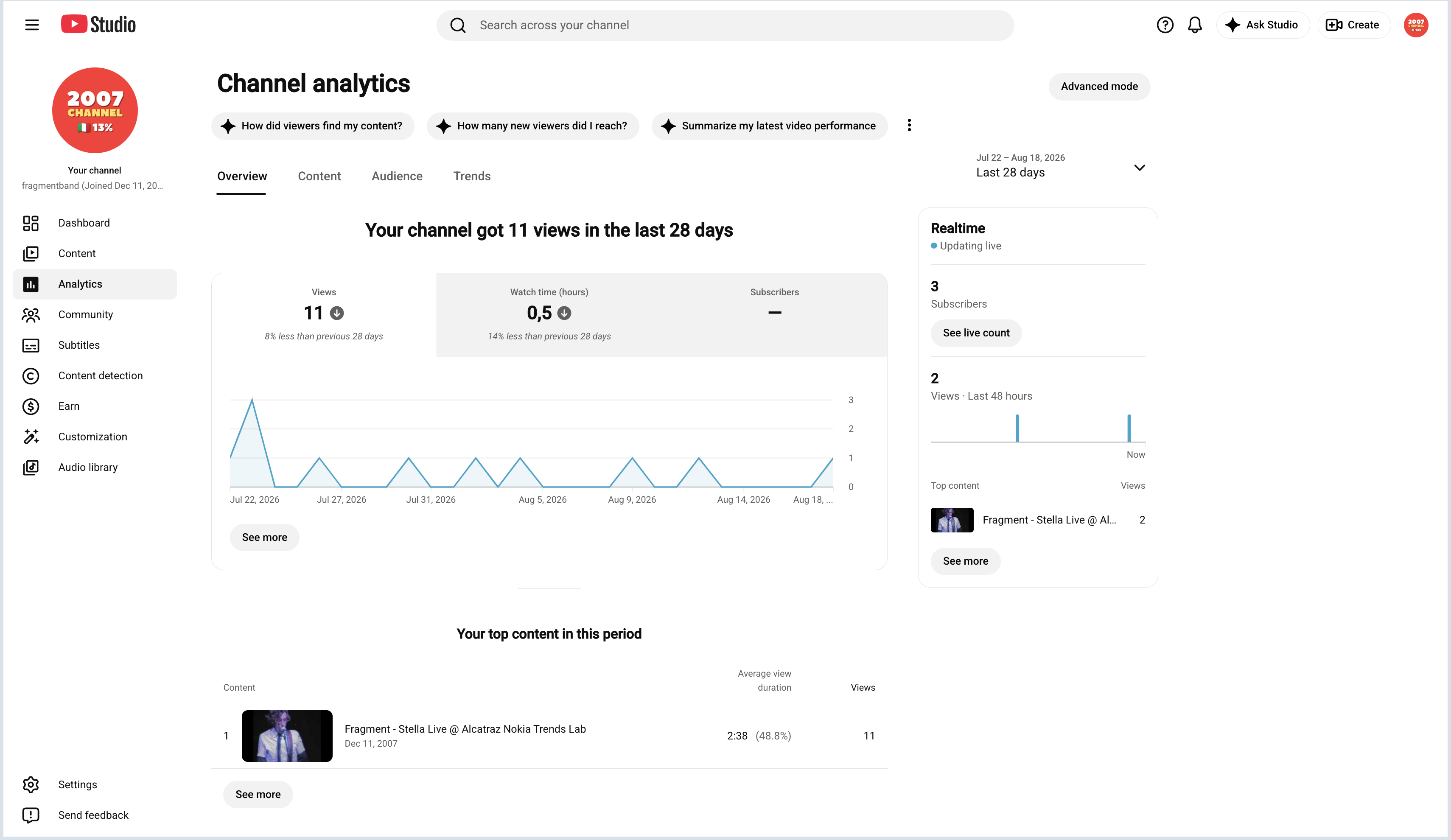1451x840 pixels.
Task: Click the See live count button
Action: [976, 333]
